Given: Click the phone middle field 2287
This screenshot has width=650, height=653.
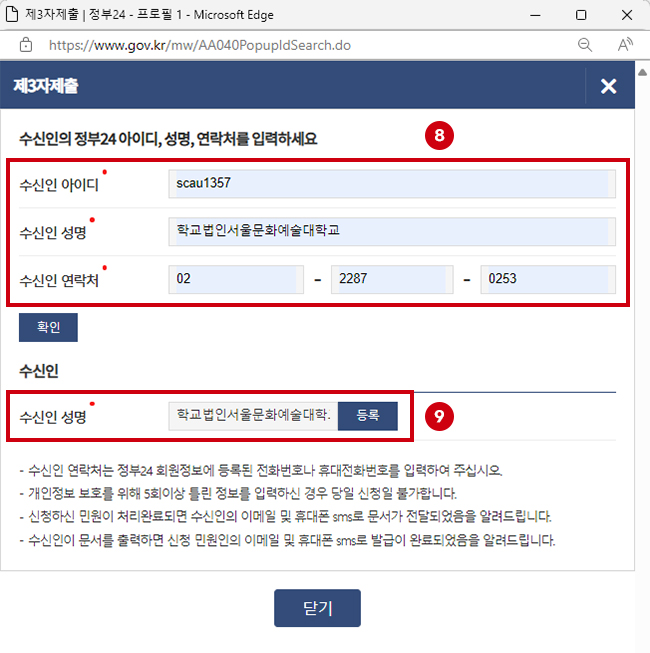Looking at the screenshot, I should coord(392,279).
